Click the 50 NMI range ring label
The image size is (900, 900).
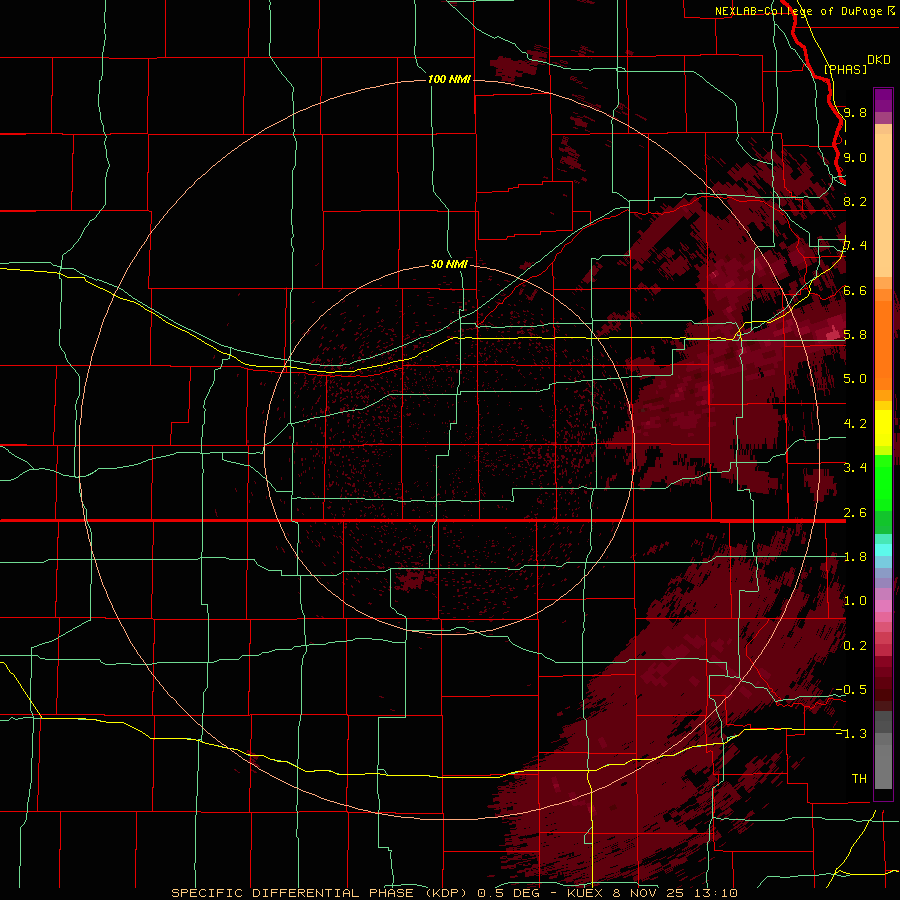[x=449, y=264]
